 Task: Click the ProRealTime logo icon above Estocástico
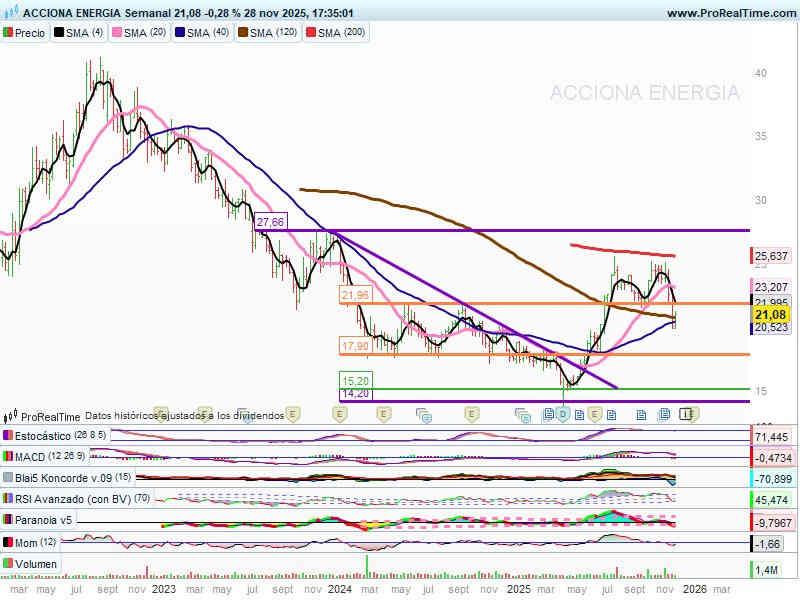[11, 416]
